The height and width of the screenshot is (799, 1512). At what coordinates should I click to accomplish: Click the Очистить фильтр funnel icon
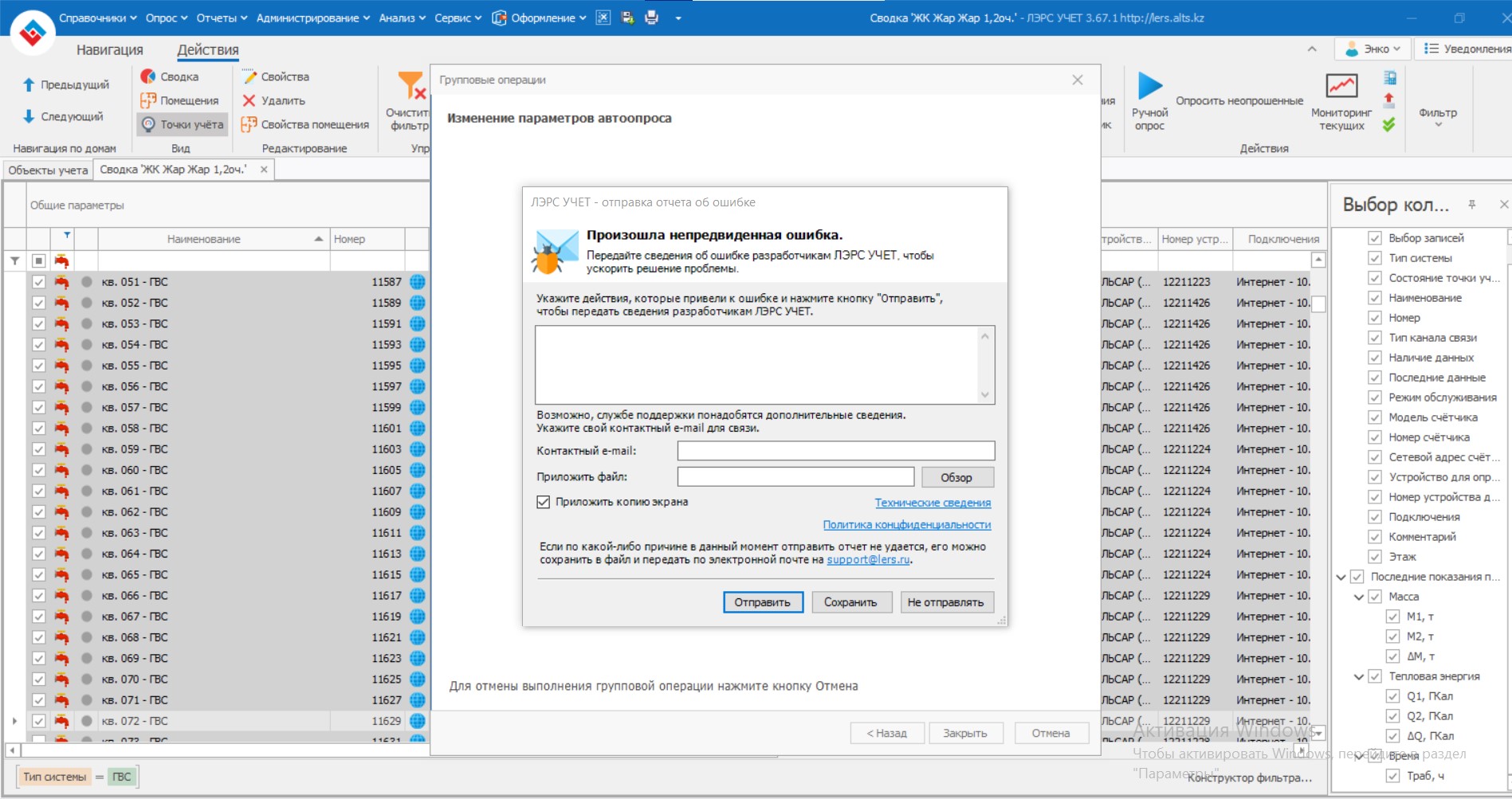(x=411, y=85)
